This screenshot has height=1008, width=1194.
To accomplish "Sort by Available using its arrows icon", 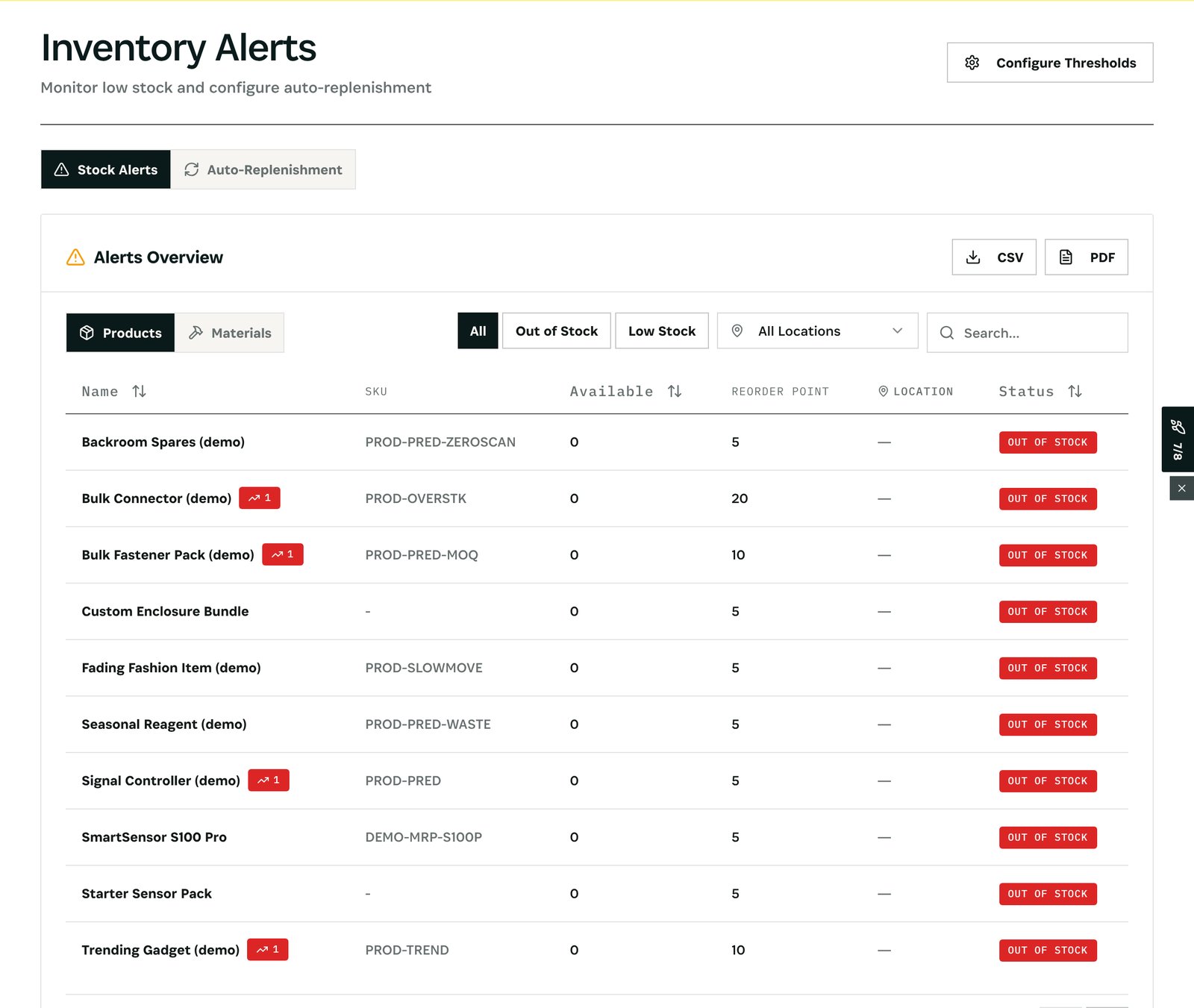I will coord(675,391).
